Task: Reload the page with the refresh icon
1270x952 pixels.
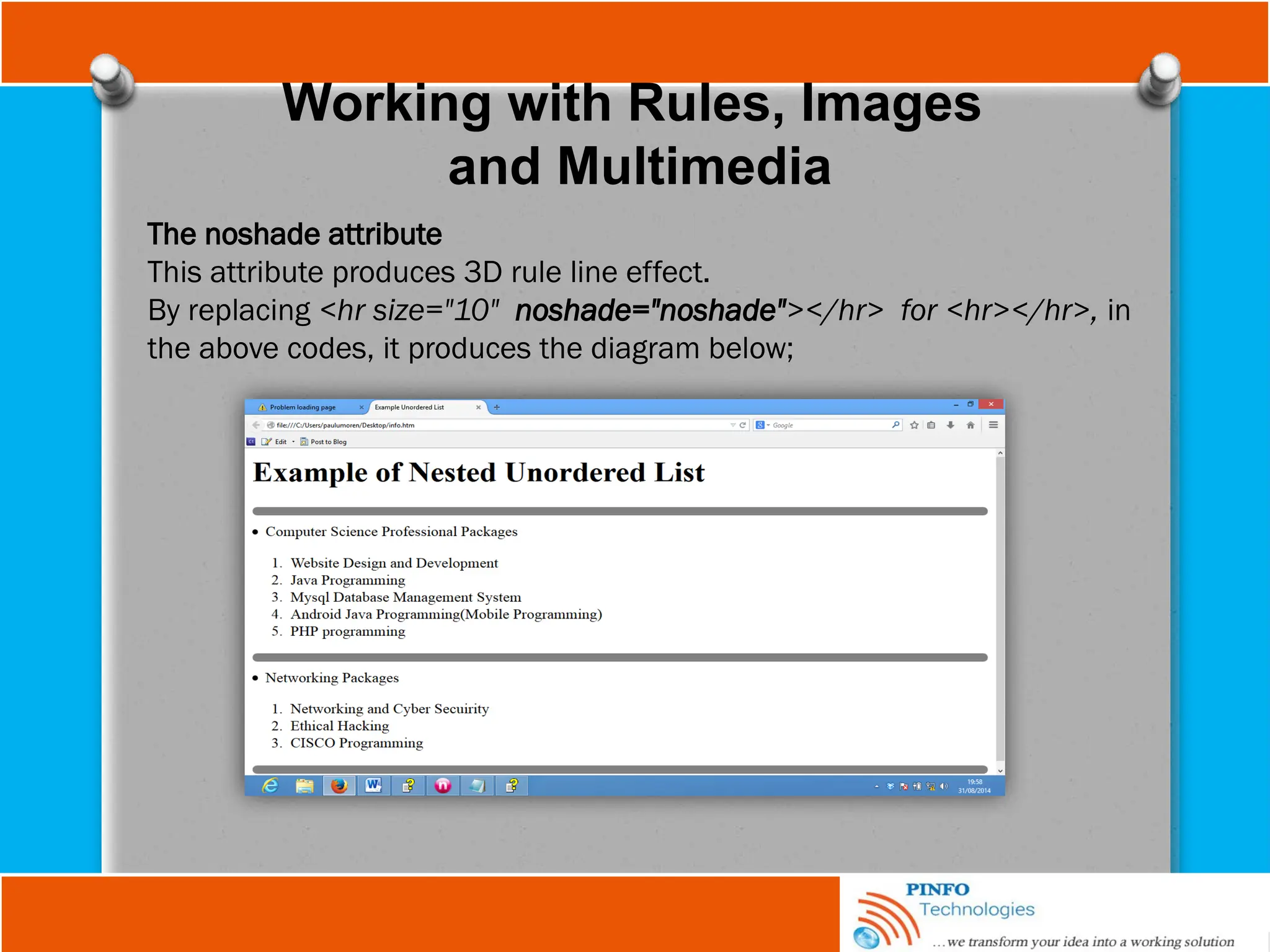Action: tap(742, 425)
